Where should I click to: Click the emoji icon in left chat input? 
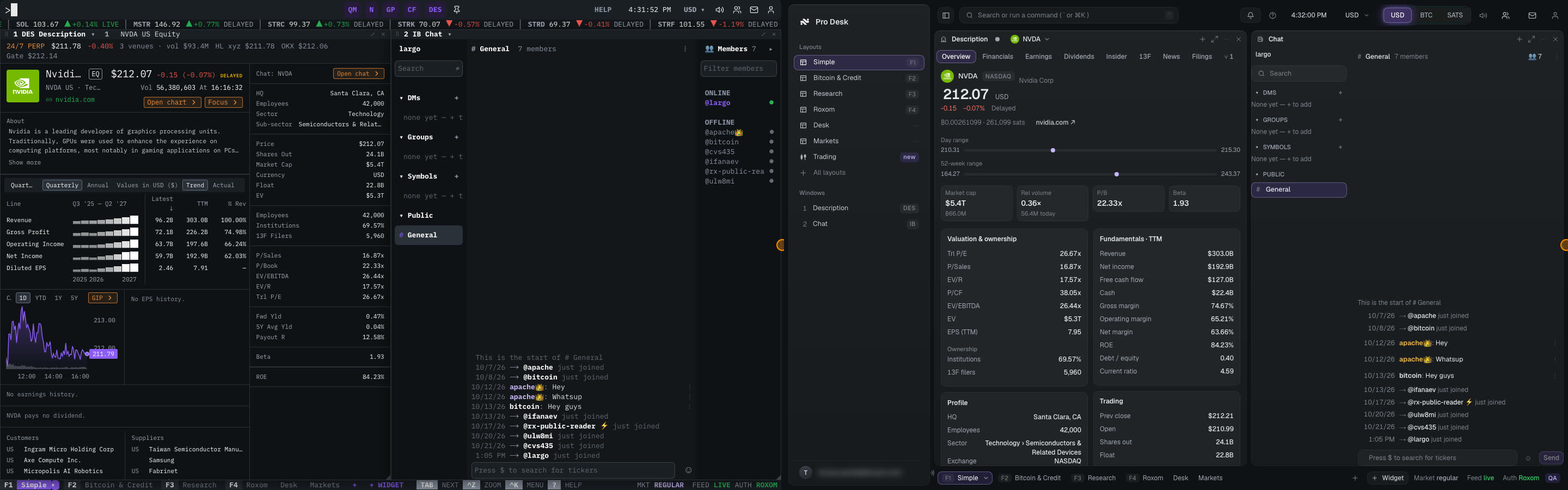tap(688, 470)
